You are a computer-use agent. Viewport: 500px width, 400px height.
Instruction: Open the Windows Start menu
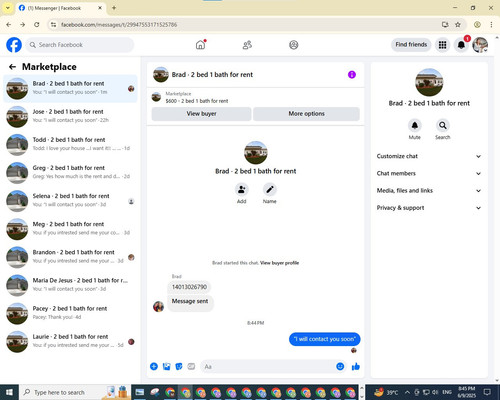tap(9, 392)
